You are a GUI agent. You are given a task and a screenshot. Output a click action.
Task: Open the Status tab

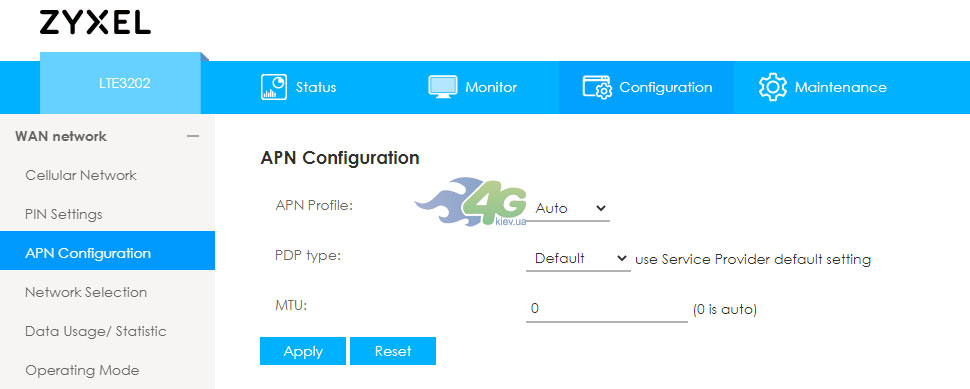point(300,87)
